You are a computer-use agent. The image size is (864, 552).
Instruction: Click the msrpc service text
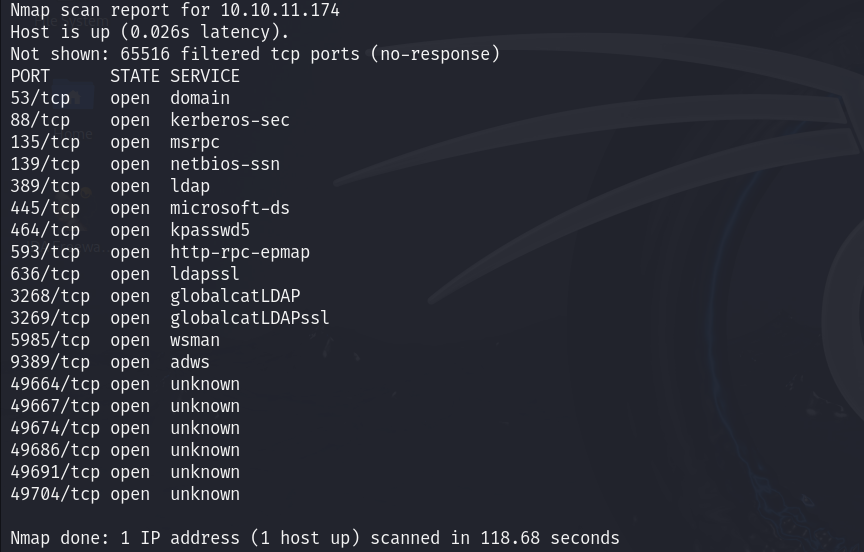(195, 142)
